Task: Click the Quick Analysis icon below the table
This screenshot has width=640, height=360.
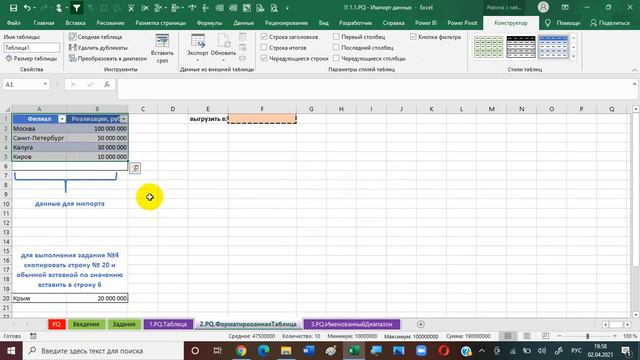Action: (135, 168)
